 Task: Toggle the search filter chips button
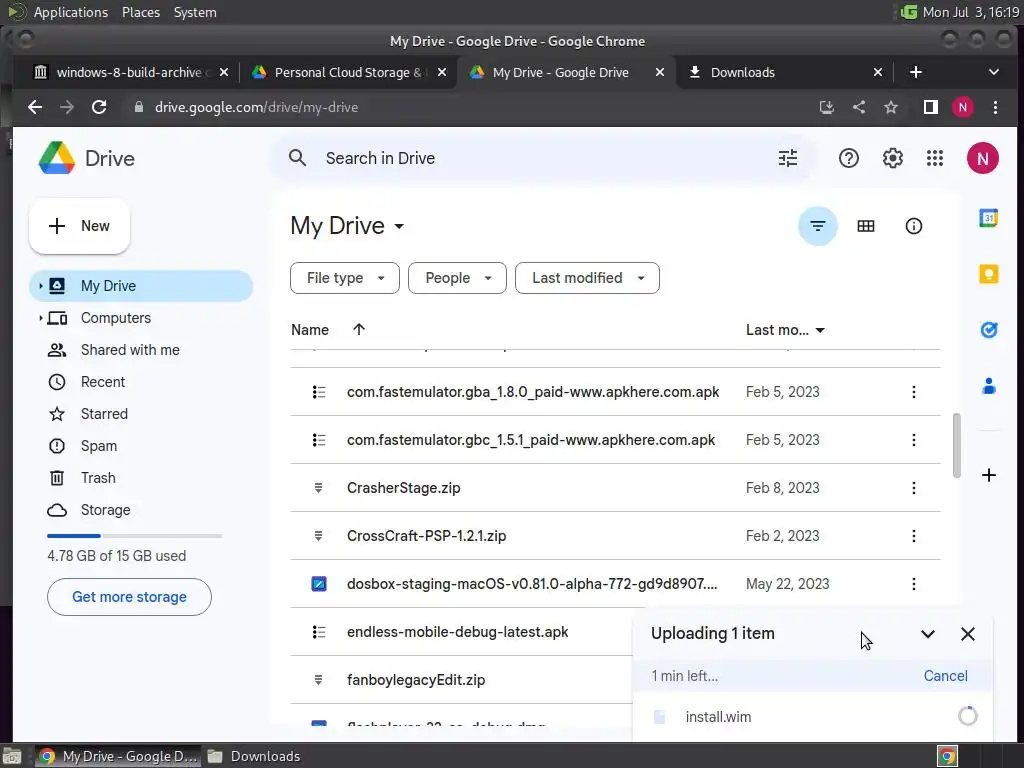[x=818, y=226]
